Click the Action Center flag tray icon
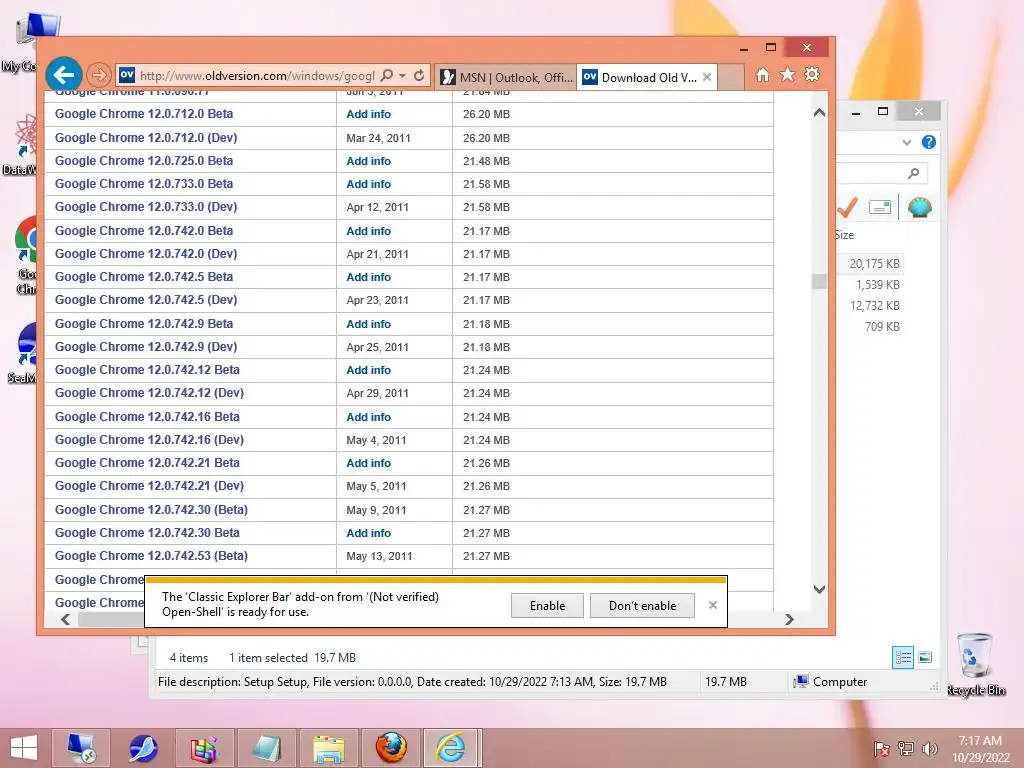Screen dimensions: 1024x768 click(x=881, y=749)
